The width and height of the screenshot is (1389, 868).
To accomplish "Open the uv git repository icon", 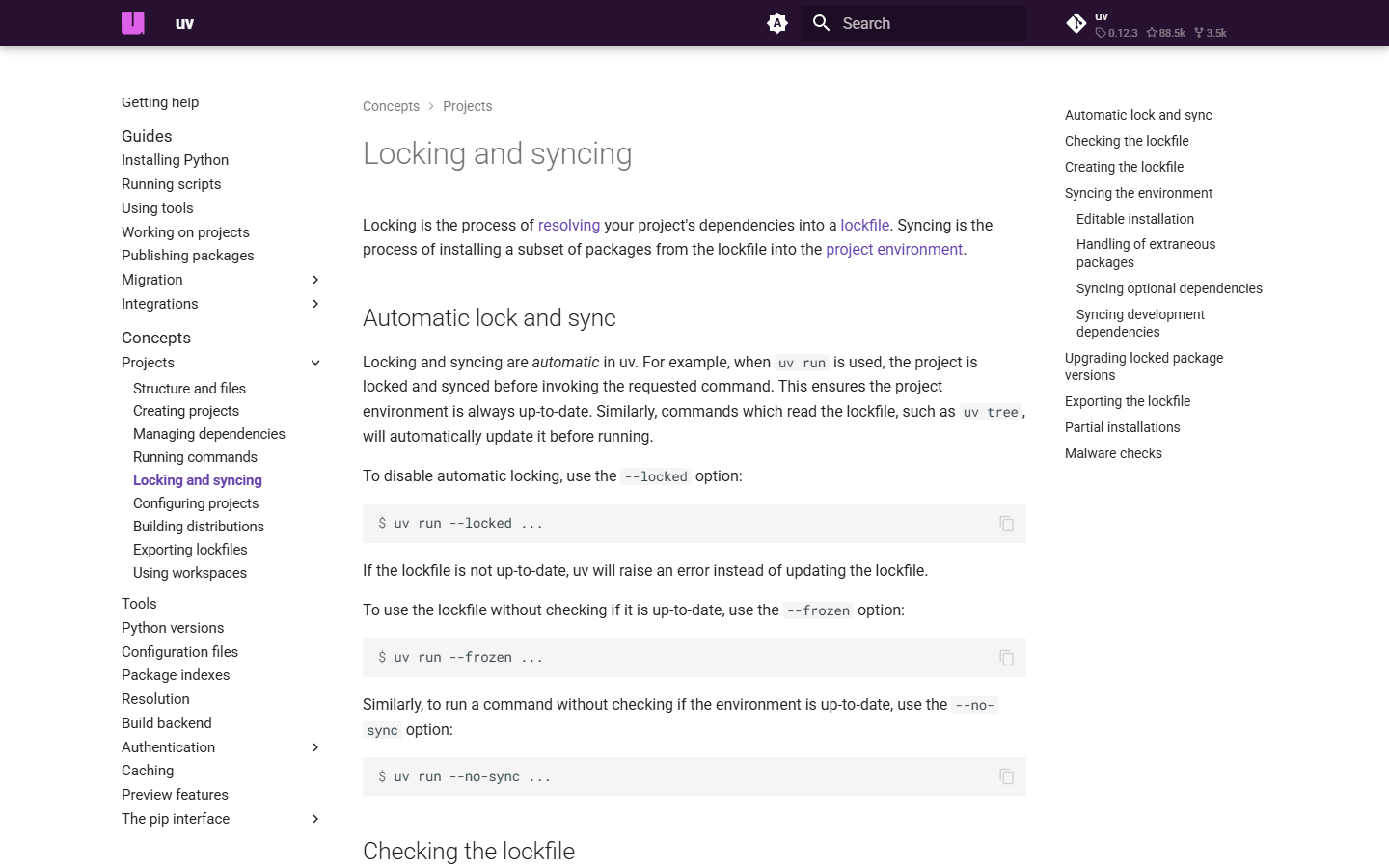I will (x=1076, y=23).
